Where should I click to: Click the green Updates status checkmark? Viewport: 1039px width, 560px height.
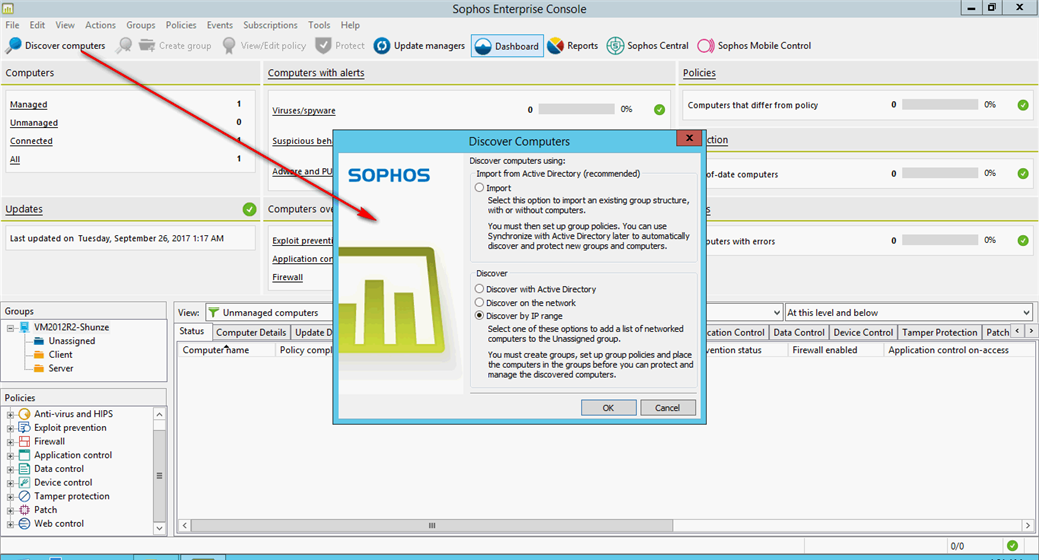coord(249,209)
